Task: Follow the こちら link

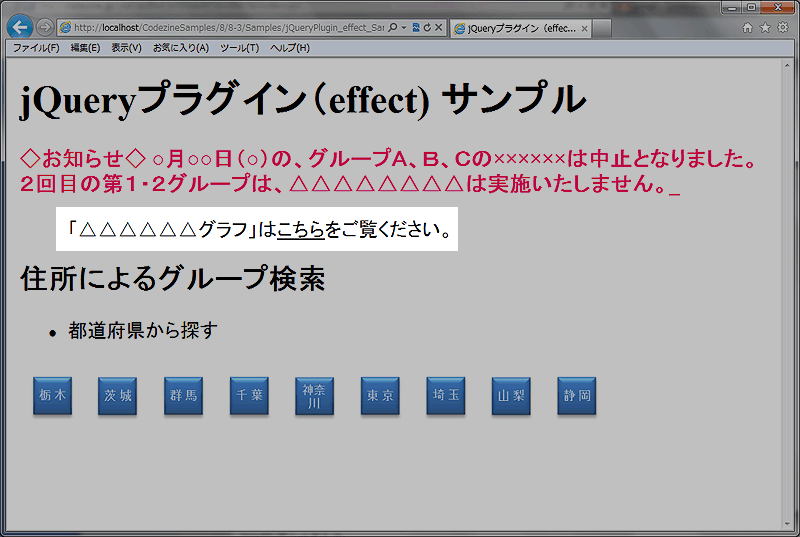Action: pos(301,229)
